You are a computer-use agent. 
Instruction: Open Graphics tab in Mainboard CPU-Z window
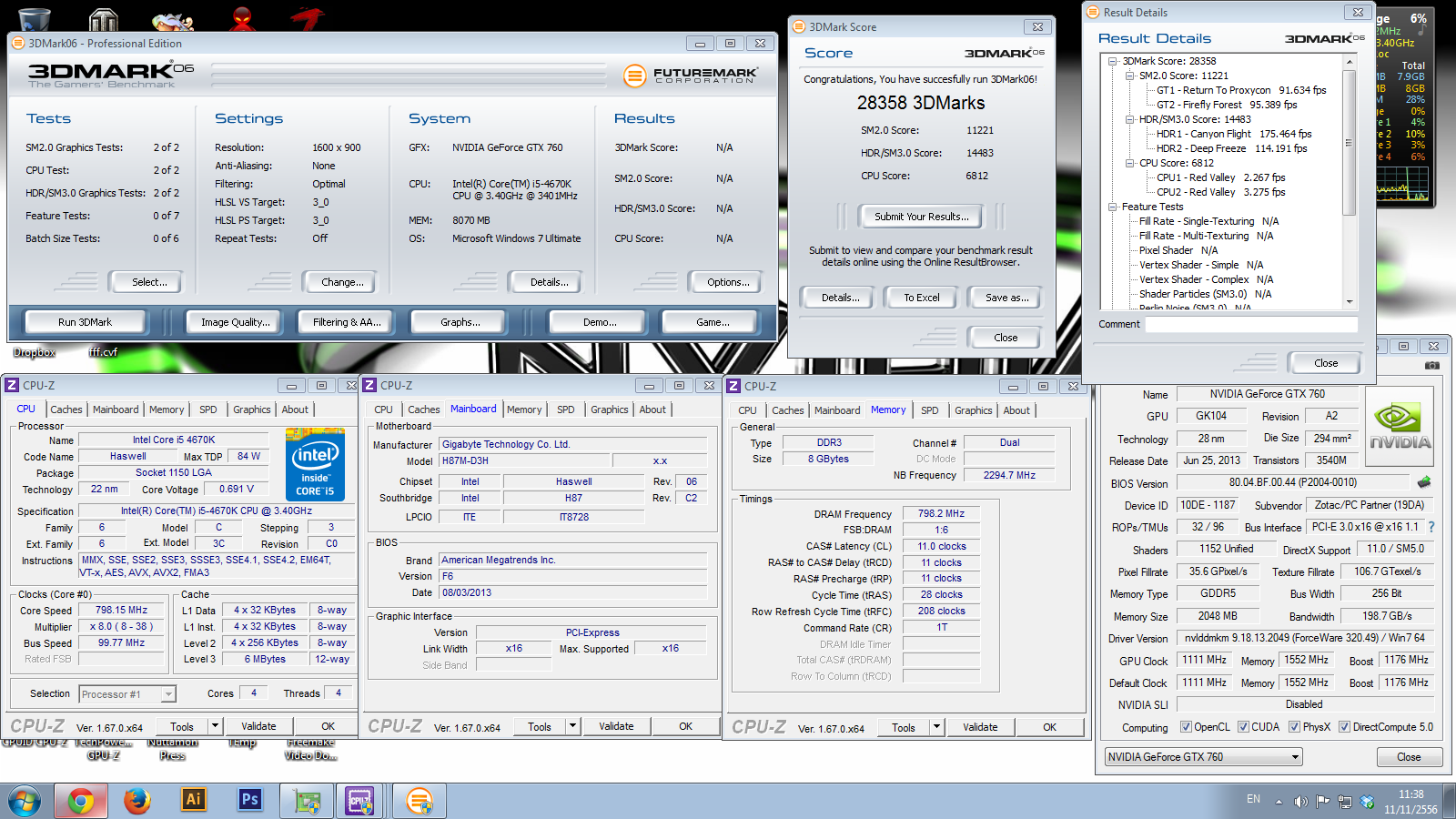(610, 410)
